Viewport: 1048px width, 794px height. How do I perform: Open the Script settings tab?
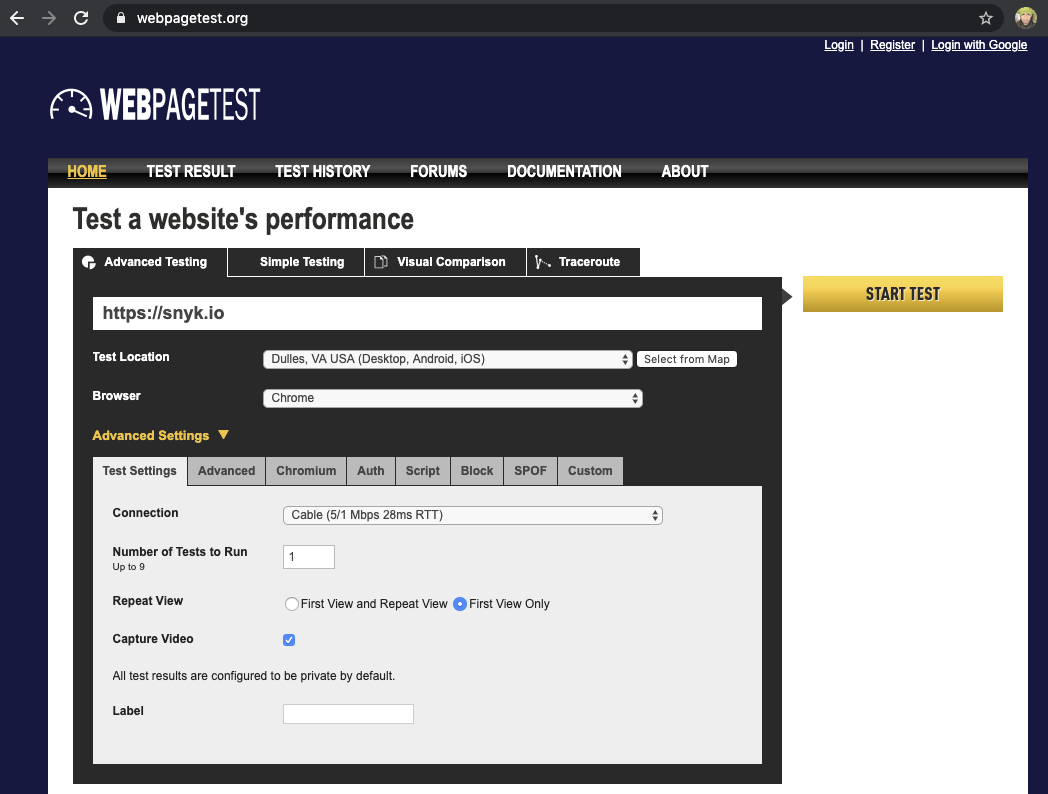(423, 471)
